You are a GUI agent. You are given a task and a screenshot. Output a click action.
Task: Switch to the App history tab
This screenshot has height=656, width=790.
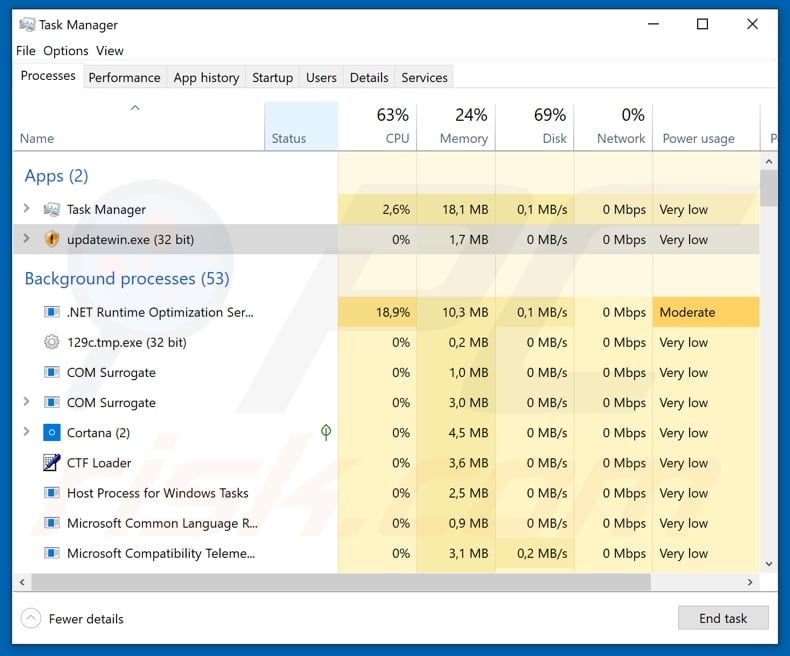click(206, 77)
